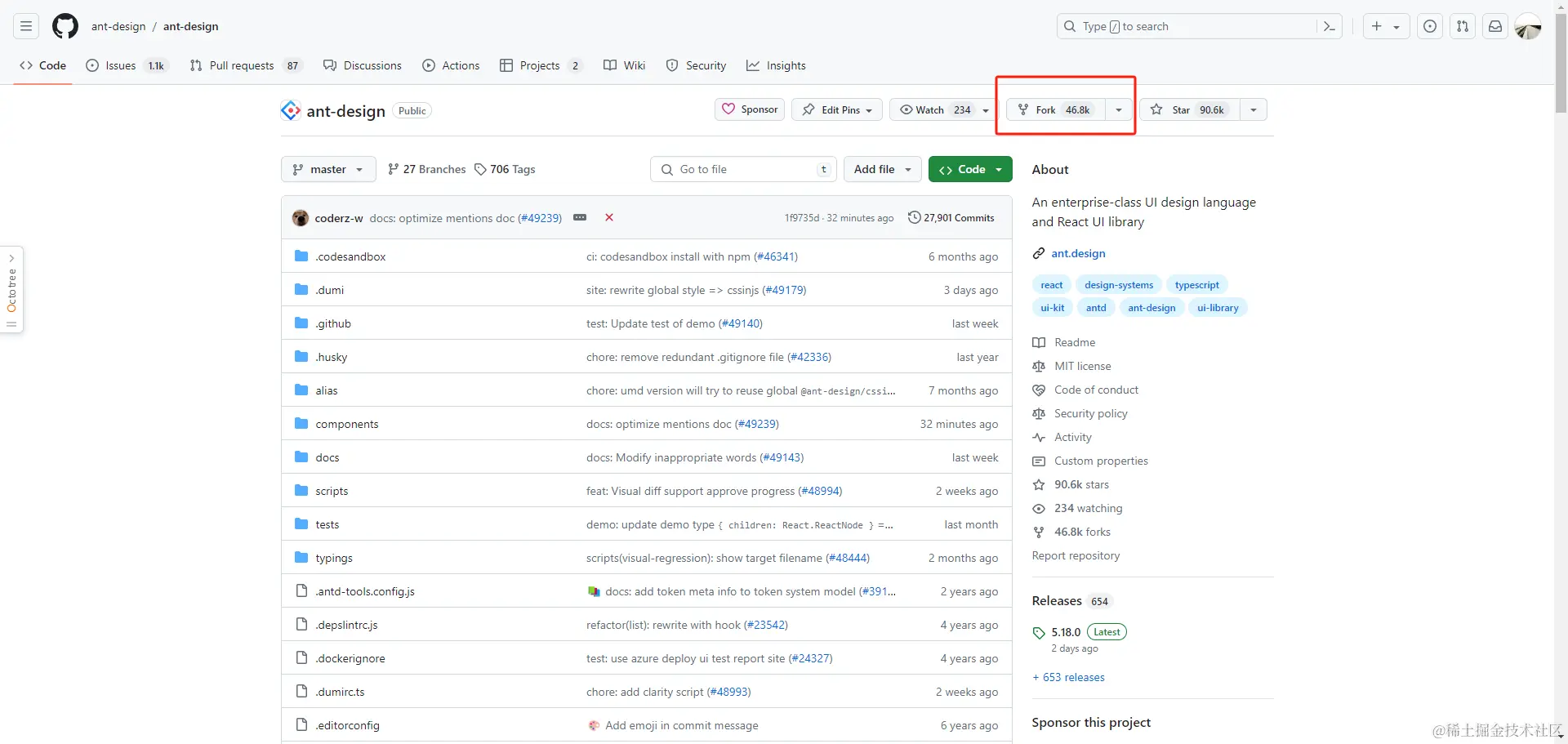Click the ant-design repository logo
The width and height of the screenshot is (1568, 744).
(x=290, y=110)
